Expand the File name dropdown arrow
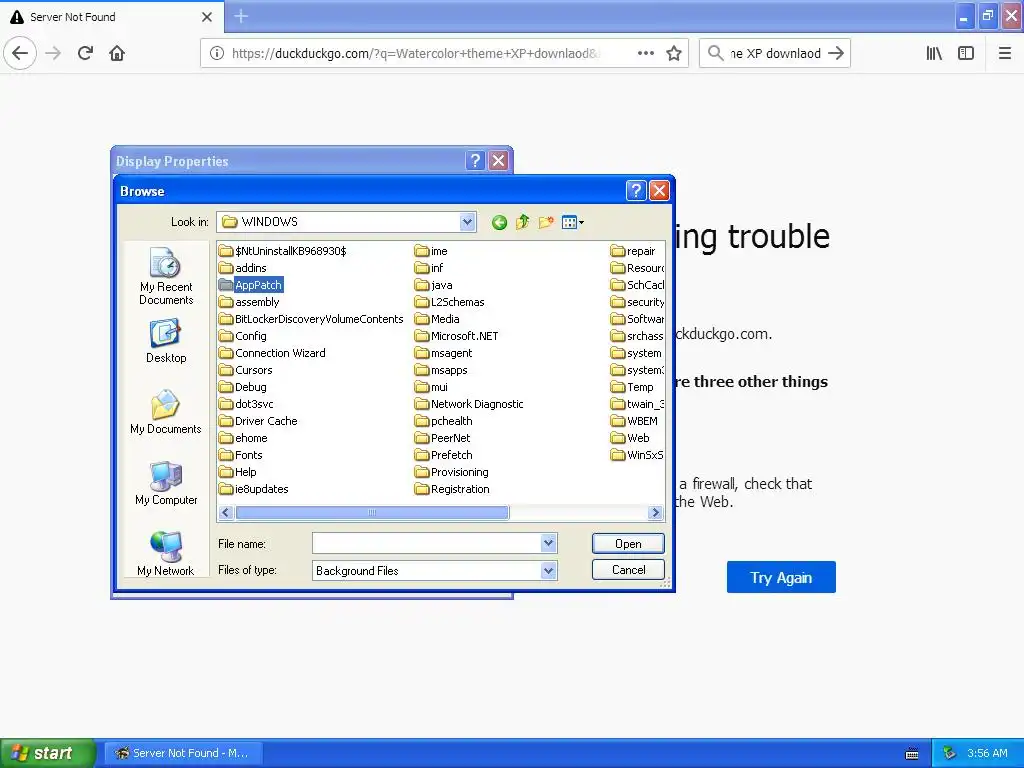The image size is (1024, 768). click(549, 543)
